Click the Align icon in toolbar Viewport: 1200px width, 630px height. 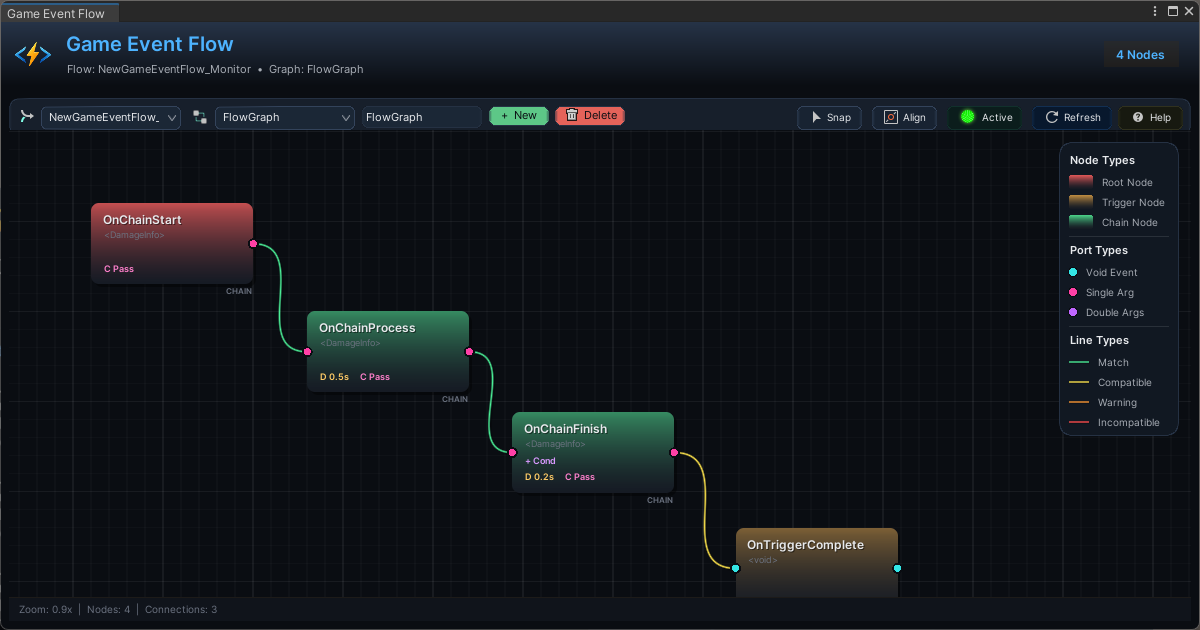891,117
